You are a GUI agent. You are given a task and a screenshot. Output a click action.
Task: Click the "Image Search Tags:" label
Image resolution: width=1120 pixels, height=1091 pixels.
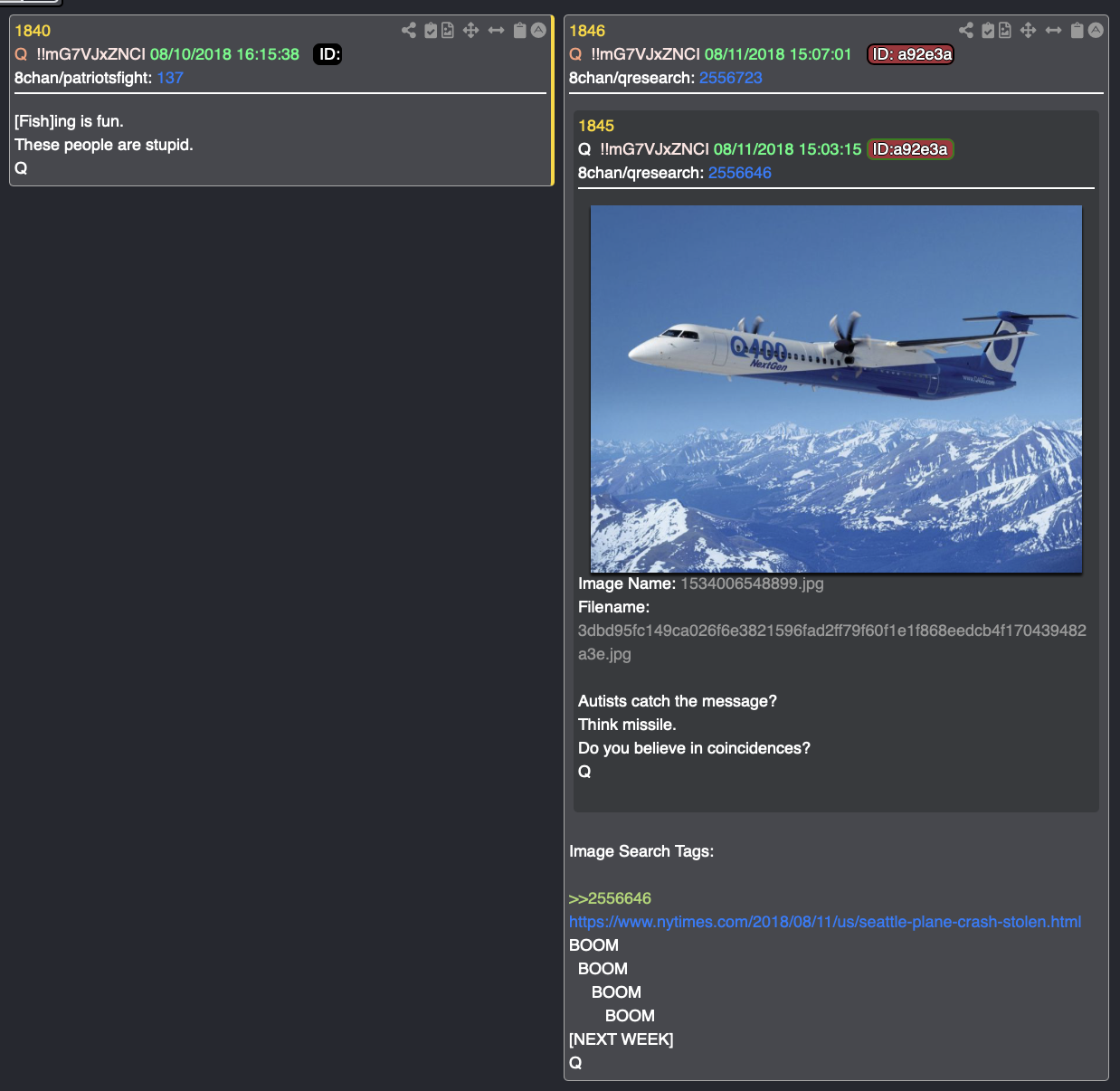pos(641,851)
